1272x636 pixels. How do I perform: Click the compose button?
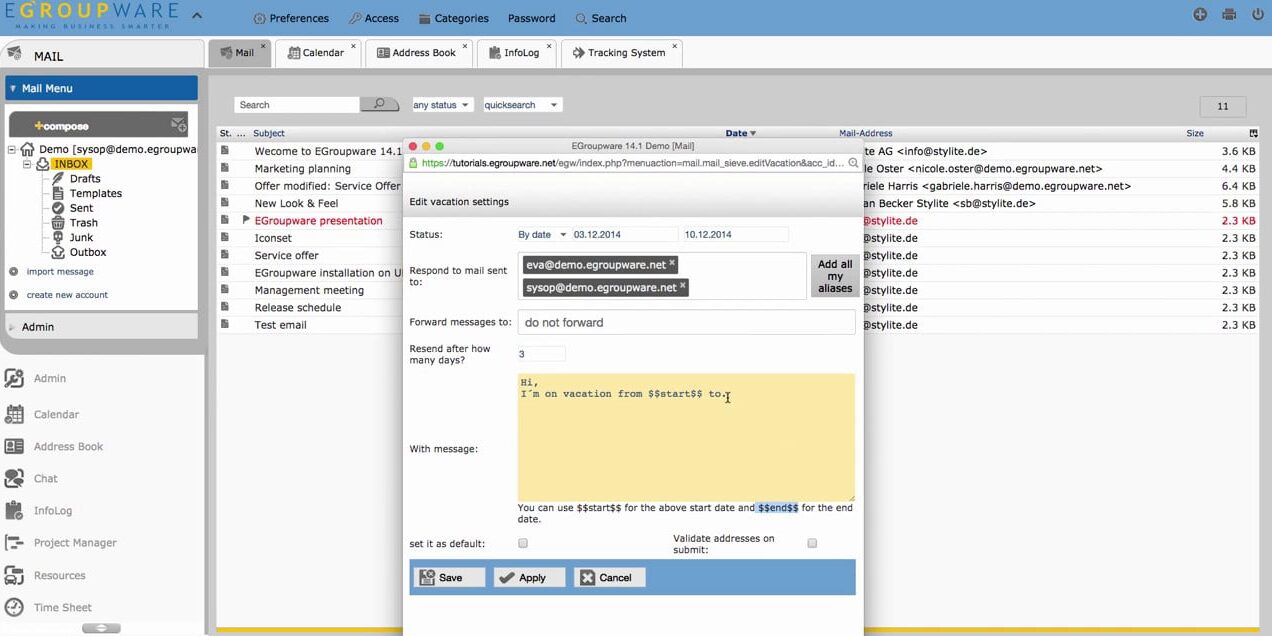click(98, 125)
